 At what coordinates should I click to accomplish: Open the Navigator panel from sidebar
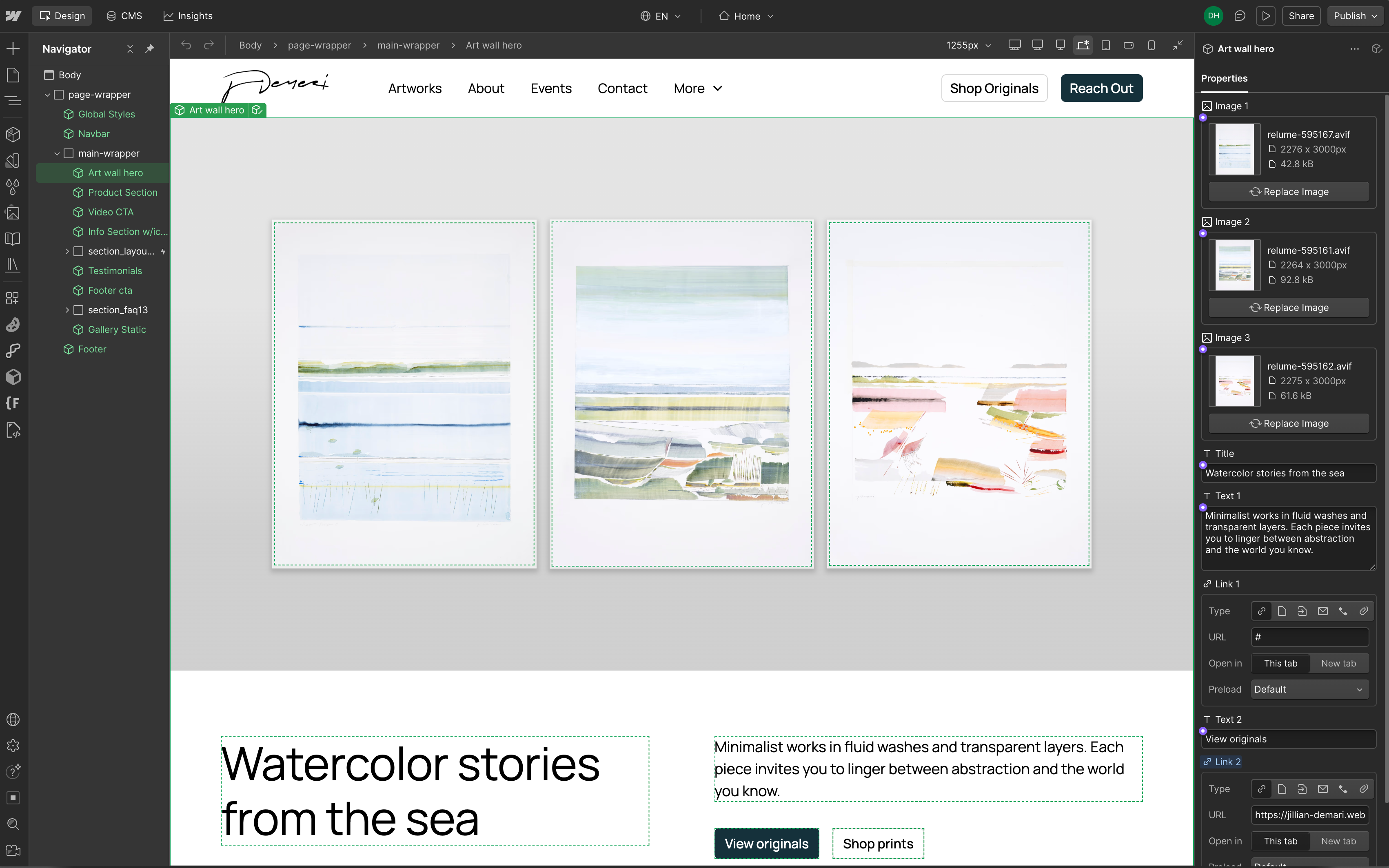click(x=13, y=102)
